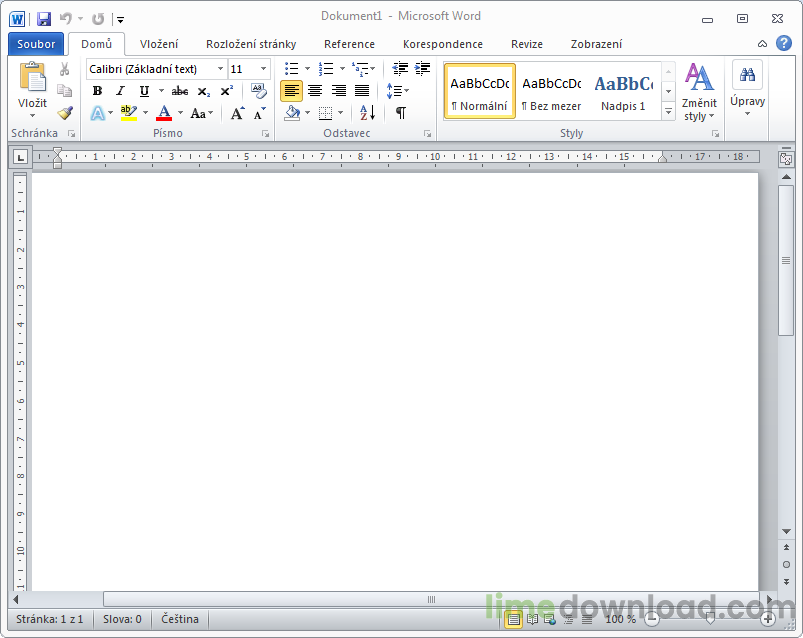Click the Save icon in quick access toolbar
The image size is (803, 638).
[44, 19]
